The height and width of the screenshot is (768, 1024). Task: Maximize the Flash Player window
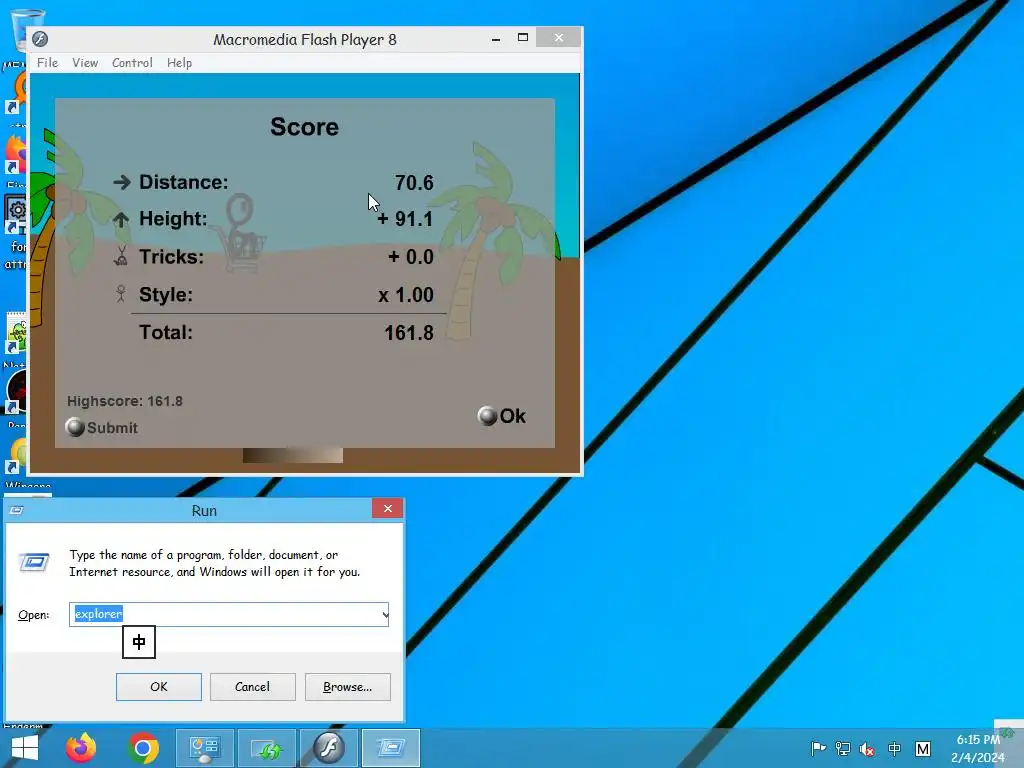click(x=522, y=38)
